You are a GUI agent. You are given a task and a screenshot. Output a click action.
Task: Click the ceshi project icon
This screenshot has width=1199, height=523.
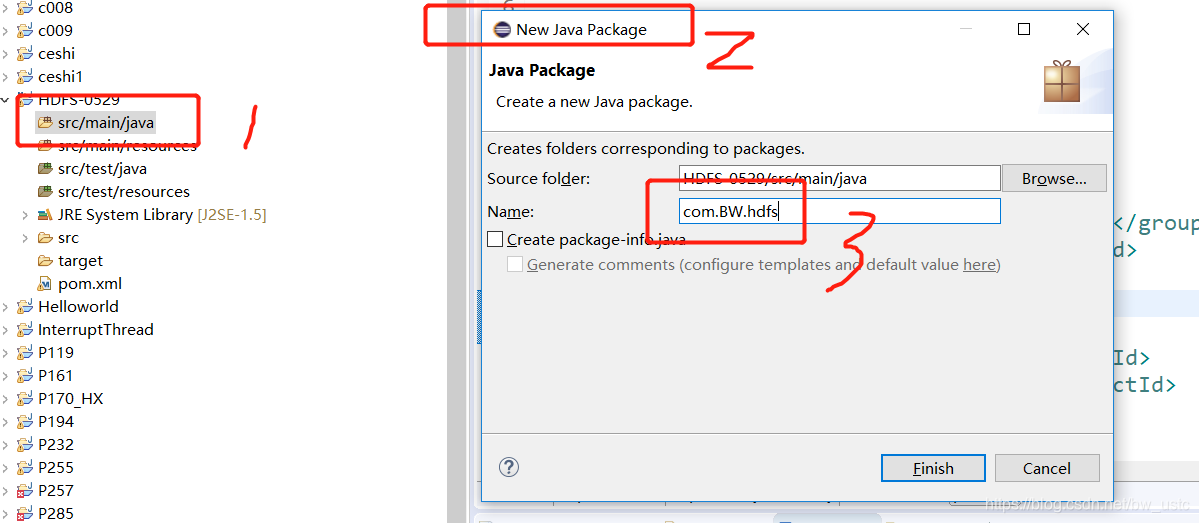pyautogui.click(x=25, y=54)
